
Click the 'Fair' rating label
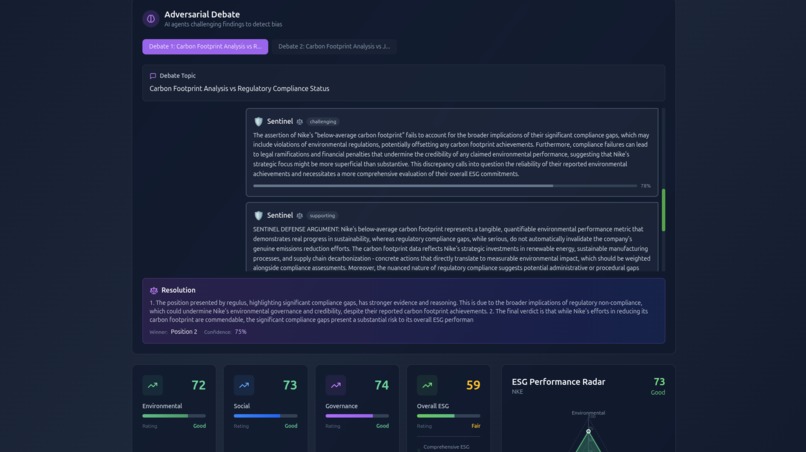coord(476,426)
